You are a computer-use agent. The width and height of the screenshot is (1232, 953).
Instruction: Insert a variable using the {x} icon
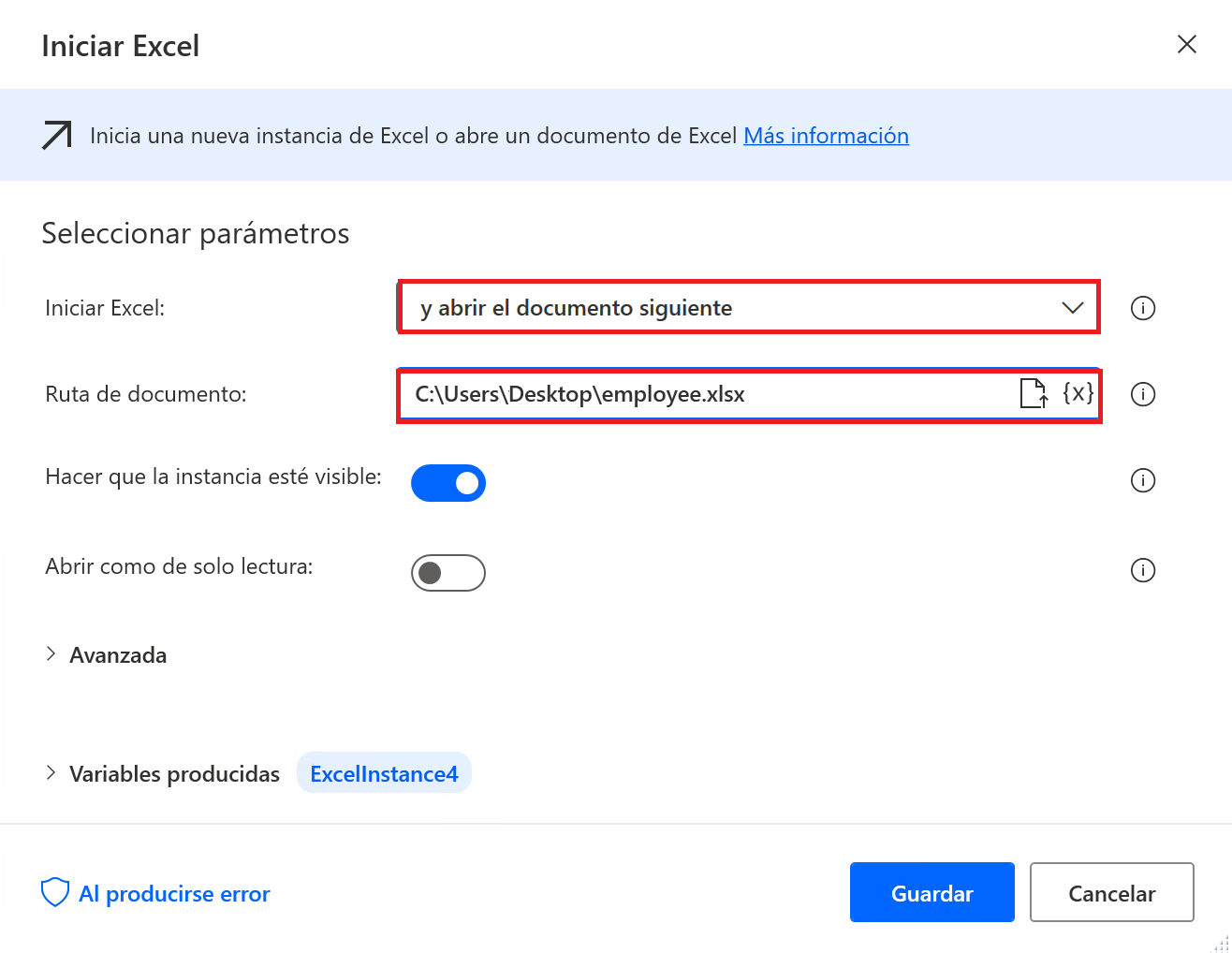1078,394
